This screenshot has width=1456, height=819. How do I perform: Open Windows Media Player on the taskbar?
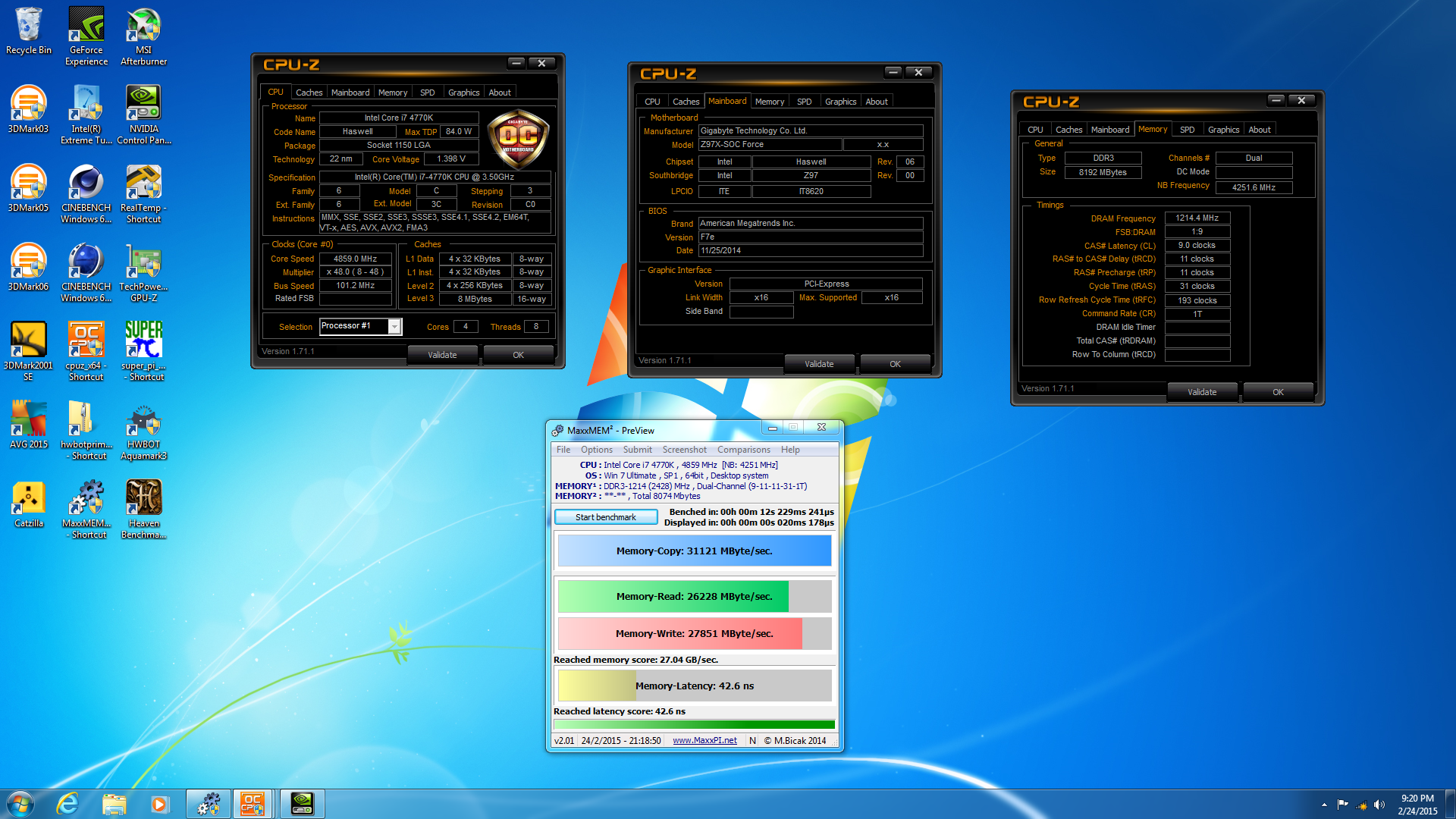tap(159, 804)
